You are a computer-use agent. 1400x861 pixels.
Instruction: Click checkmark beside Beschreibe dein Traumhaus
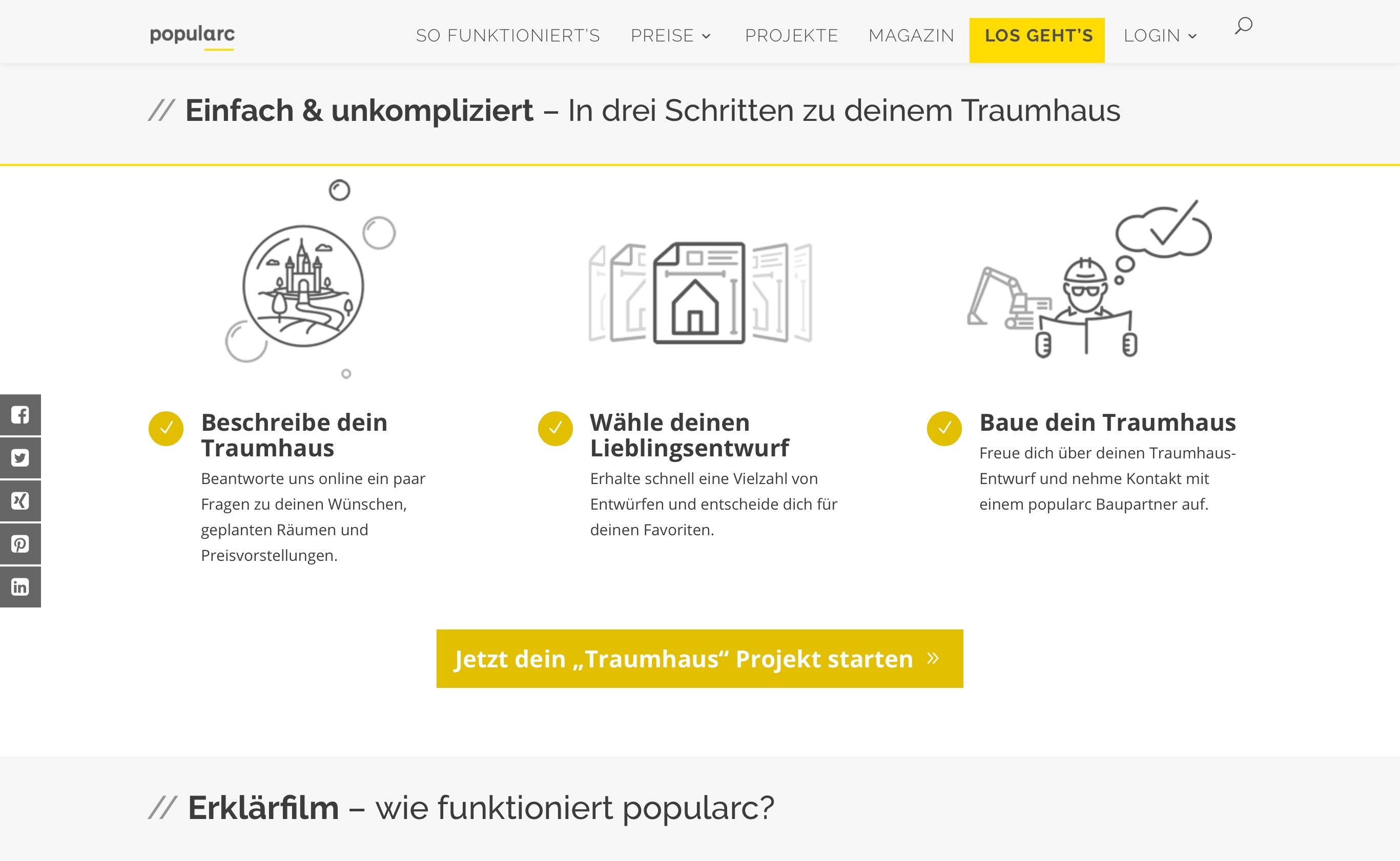[166, 428]
